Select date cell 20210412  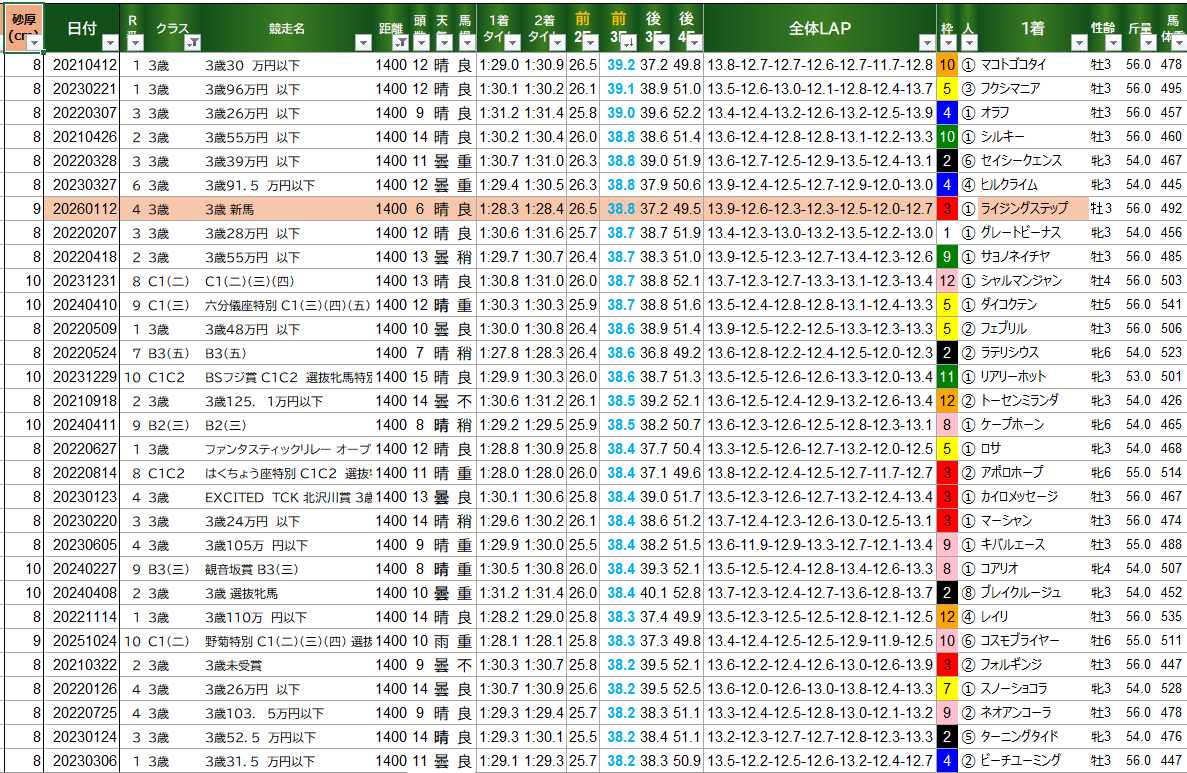tap(82, 65)
